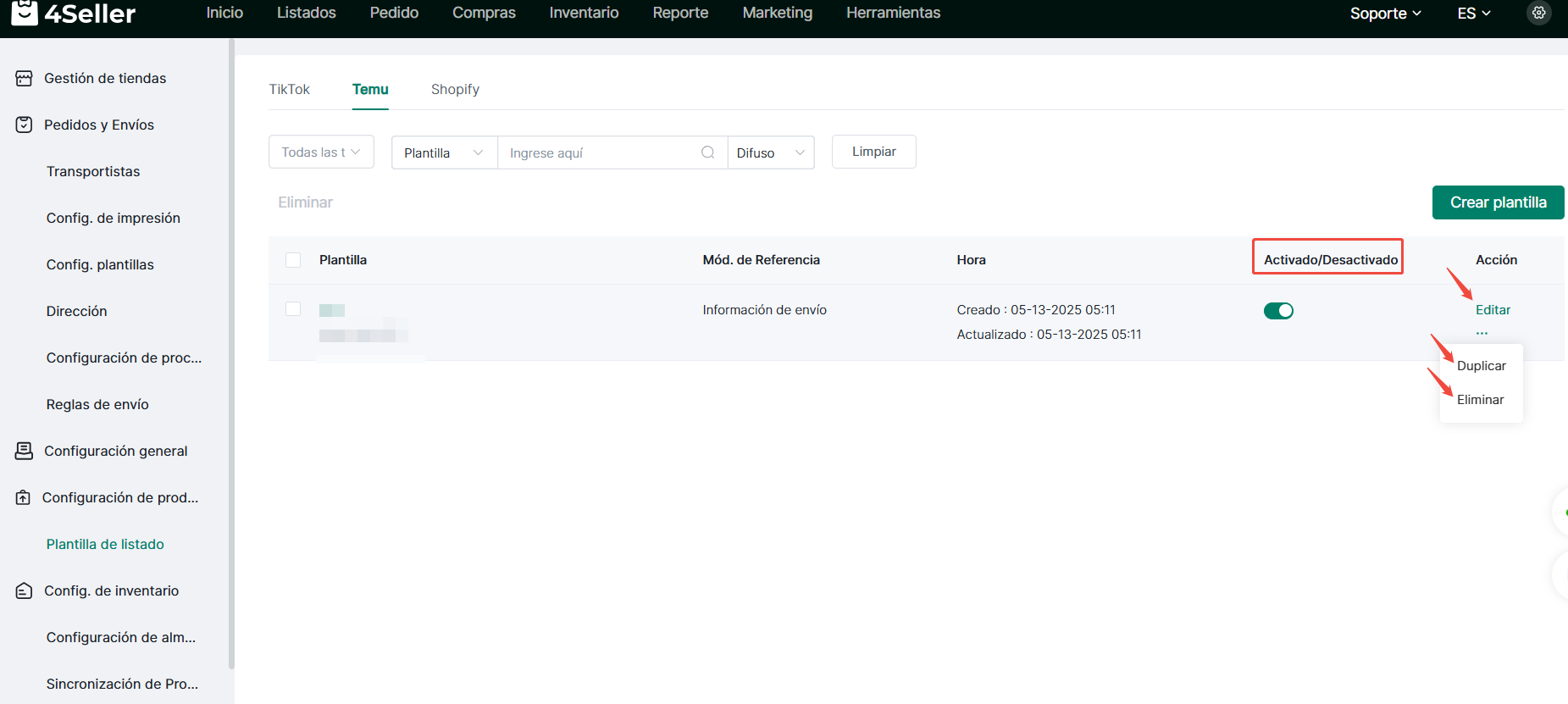
Task: Click the Gestión de tiendas store icon
Action: (x=24, y=78)
